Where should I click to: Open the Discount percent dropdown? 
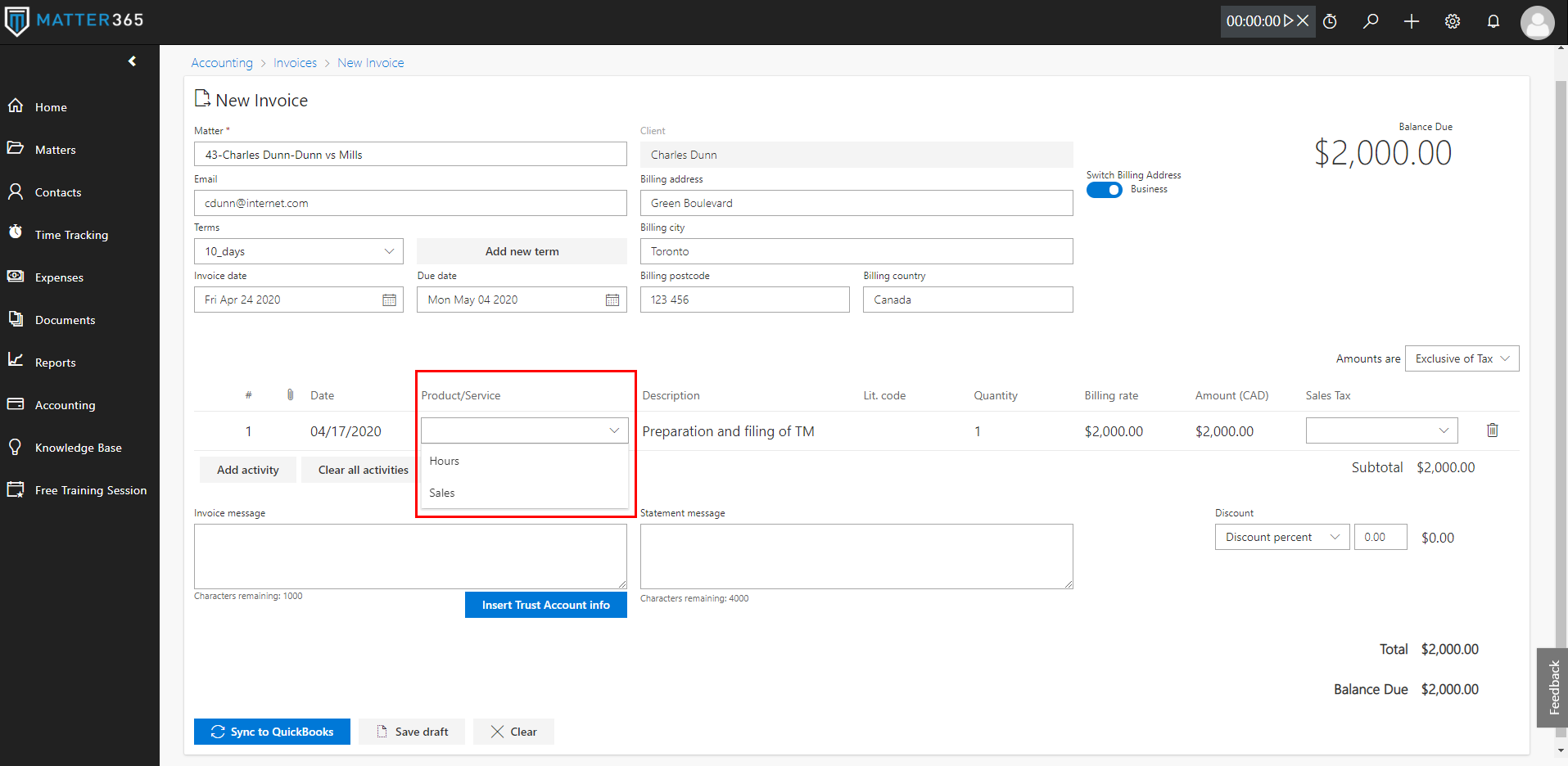[x=1282, y=537]
